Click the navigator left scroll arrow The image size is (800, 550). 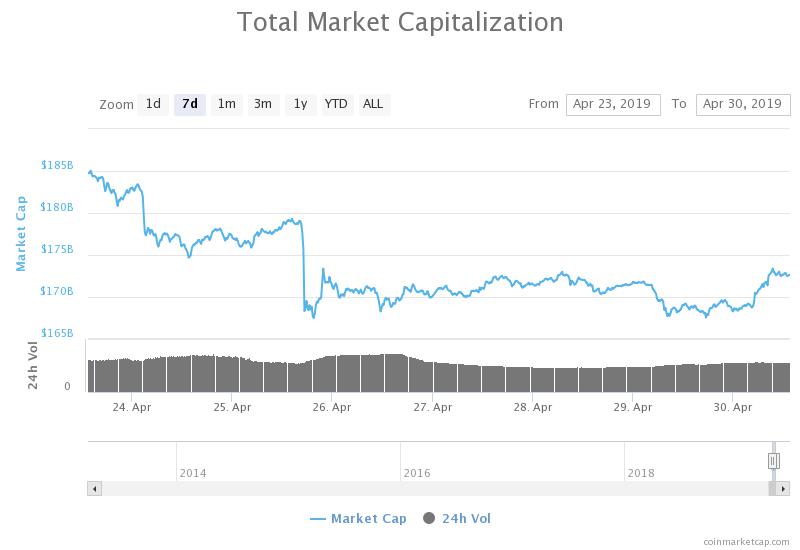[94, 489]
